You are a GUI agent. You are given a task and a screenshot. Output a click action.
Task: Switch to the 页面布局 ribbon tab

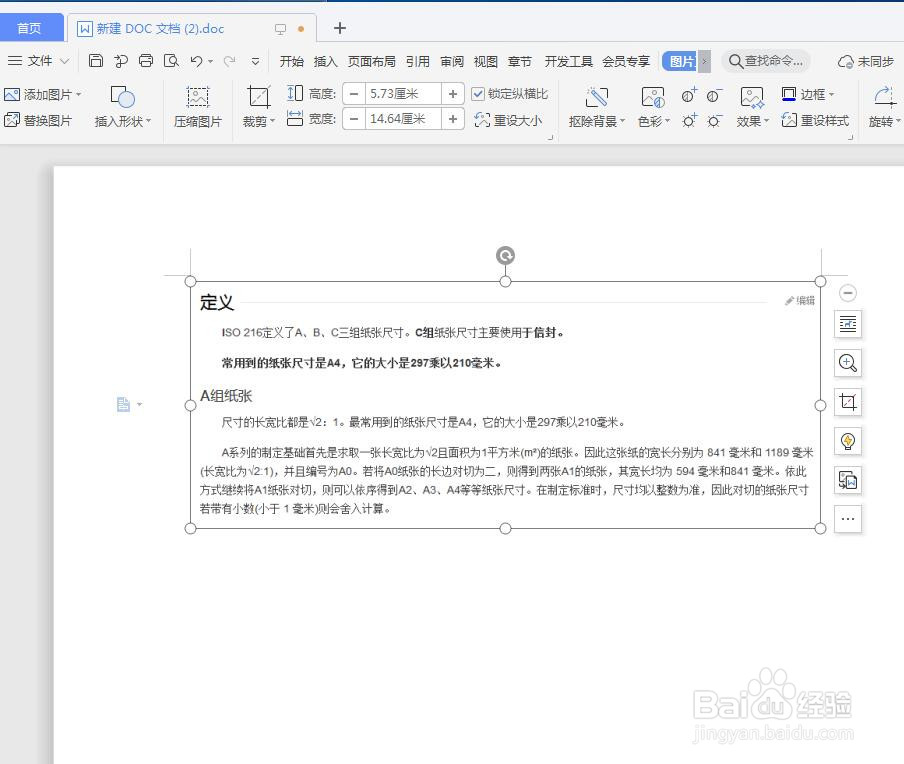point(372,61)
